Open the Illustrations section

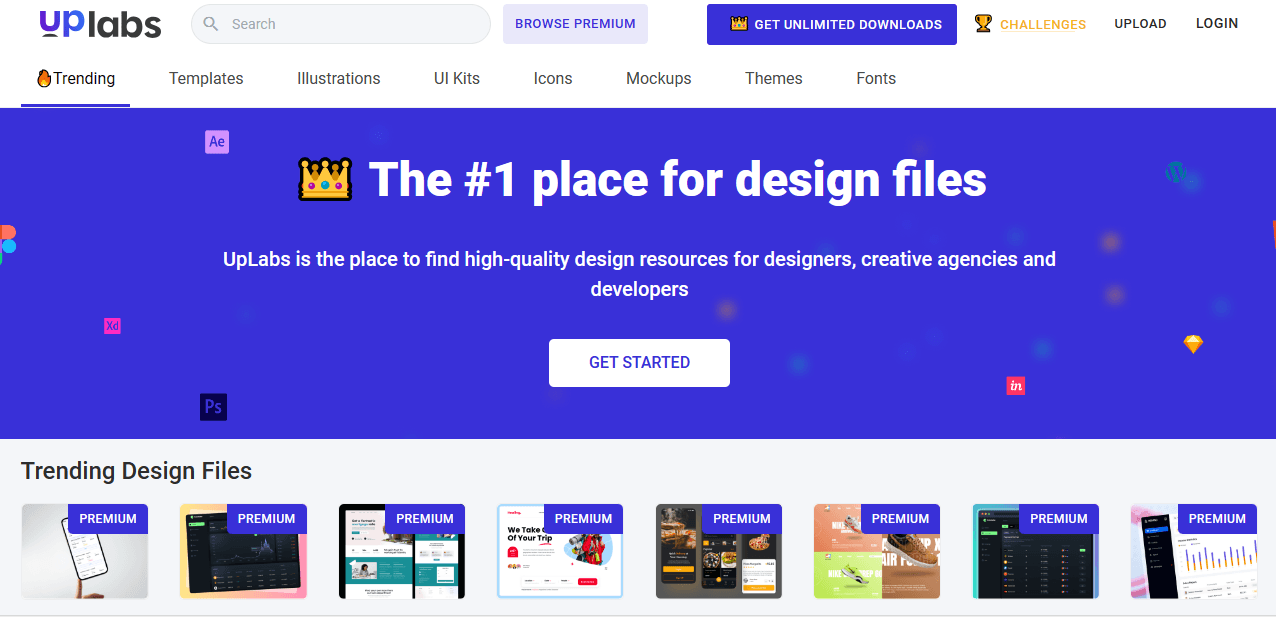(x=338, y=78)
